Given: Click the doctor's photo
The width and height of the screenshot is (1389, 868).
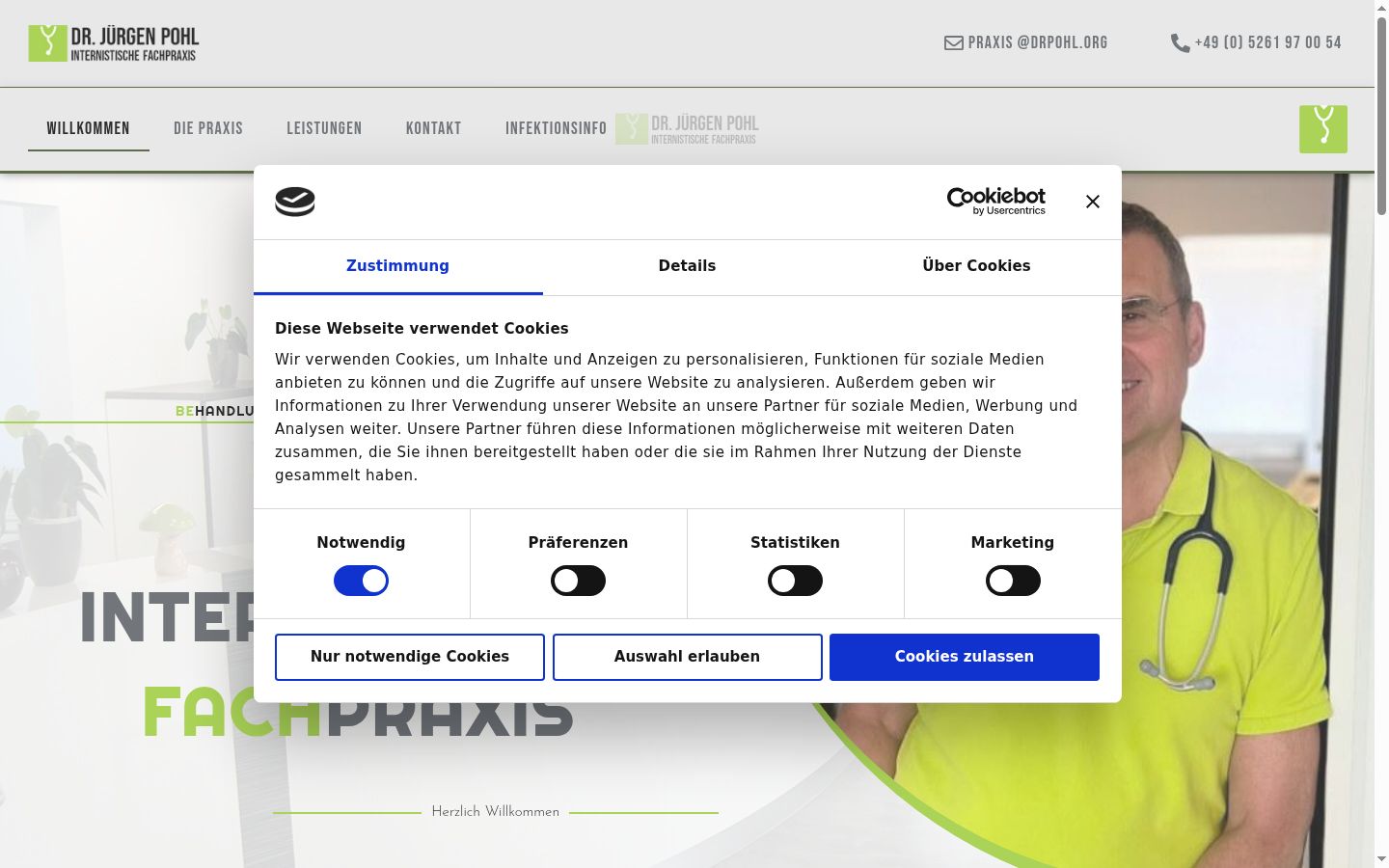Looking at the screenshot, I should point(1090,521).
